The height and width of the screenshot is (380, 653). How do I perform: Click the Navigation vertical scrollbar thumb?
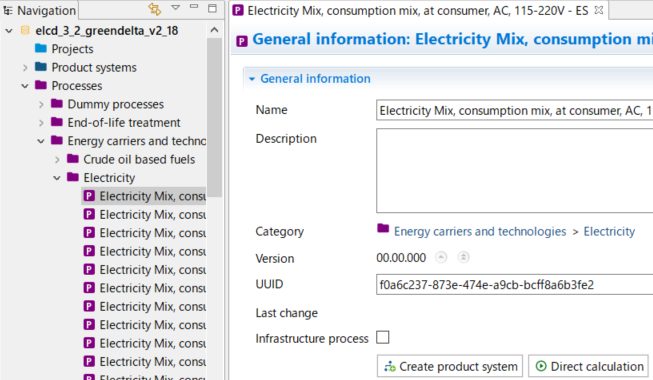[214, 117]
